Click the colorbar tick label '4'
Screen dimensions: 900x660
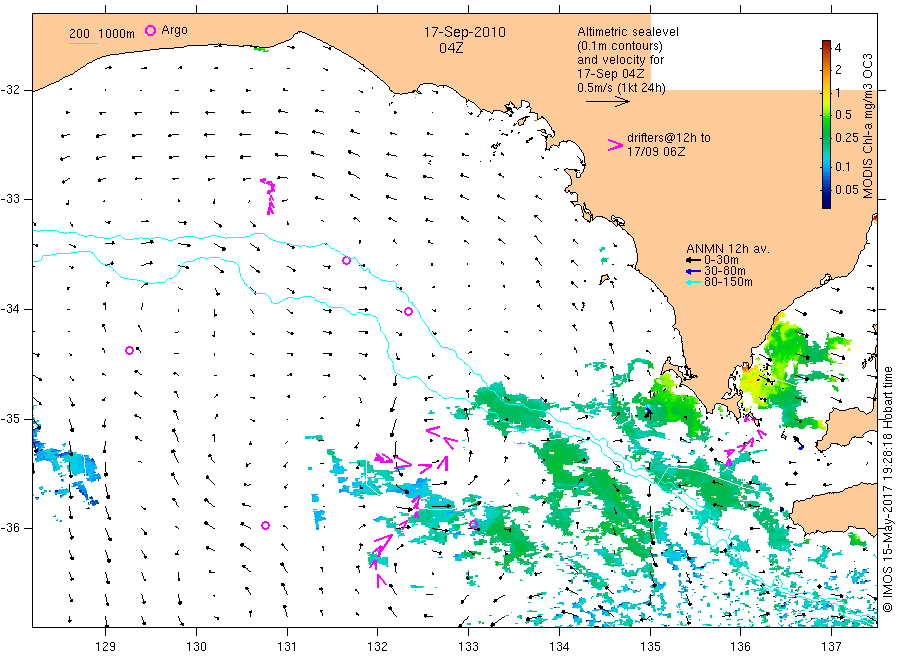[x=838, y=48]
